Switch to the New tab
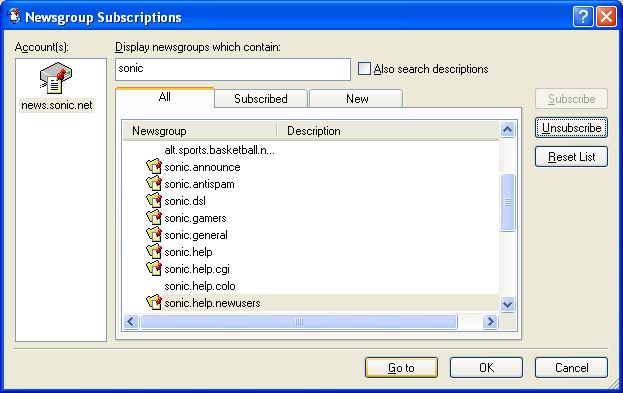 357,99
